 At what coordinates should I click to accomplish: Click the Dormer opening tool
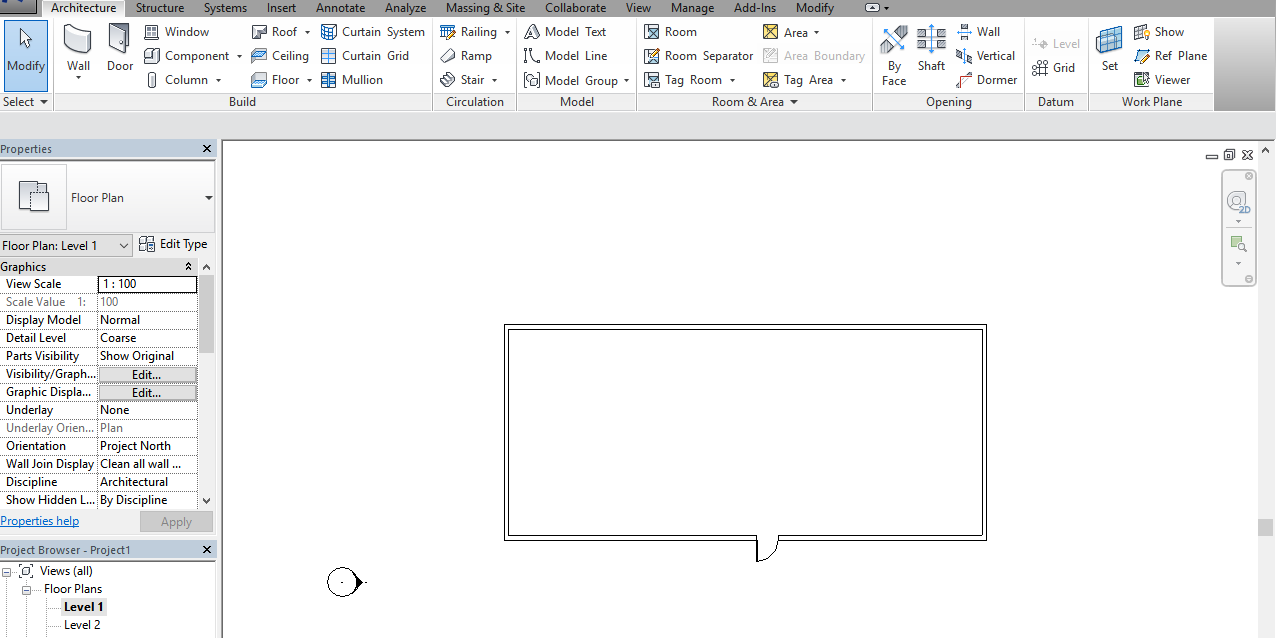[x=986, y=80]
